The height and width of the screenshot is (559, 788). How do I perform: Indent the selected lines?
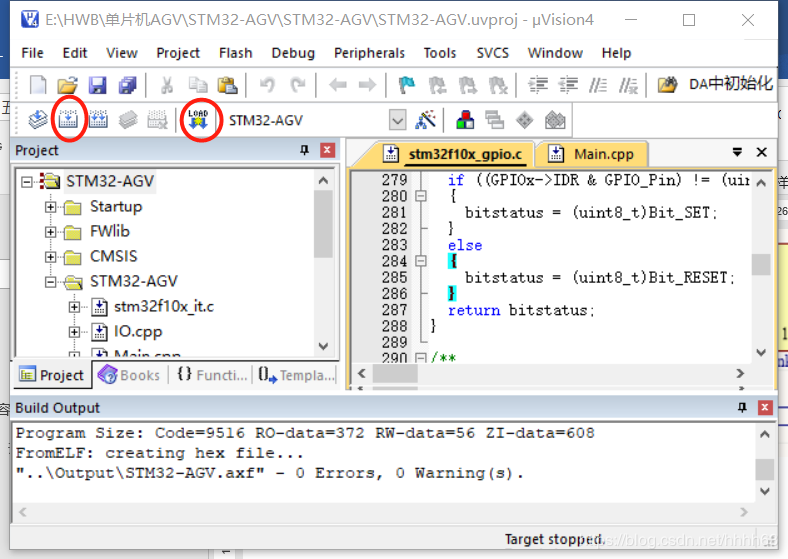click(x=538, y=84)
